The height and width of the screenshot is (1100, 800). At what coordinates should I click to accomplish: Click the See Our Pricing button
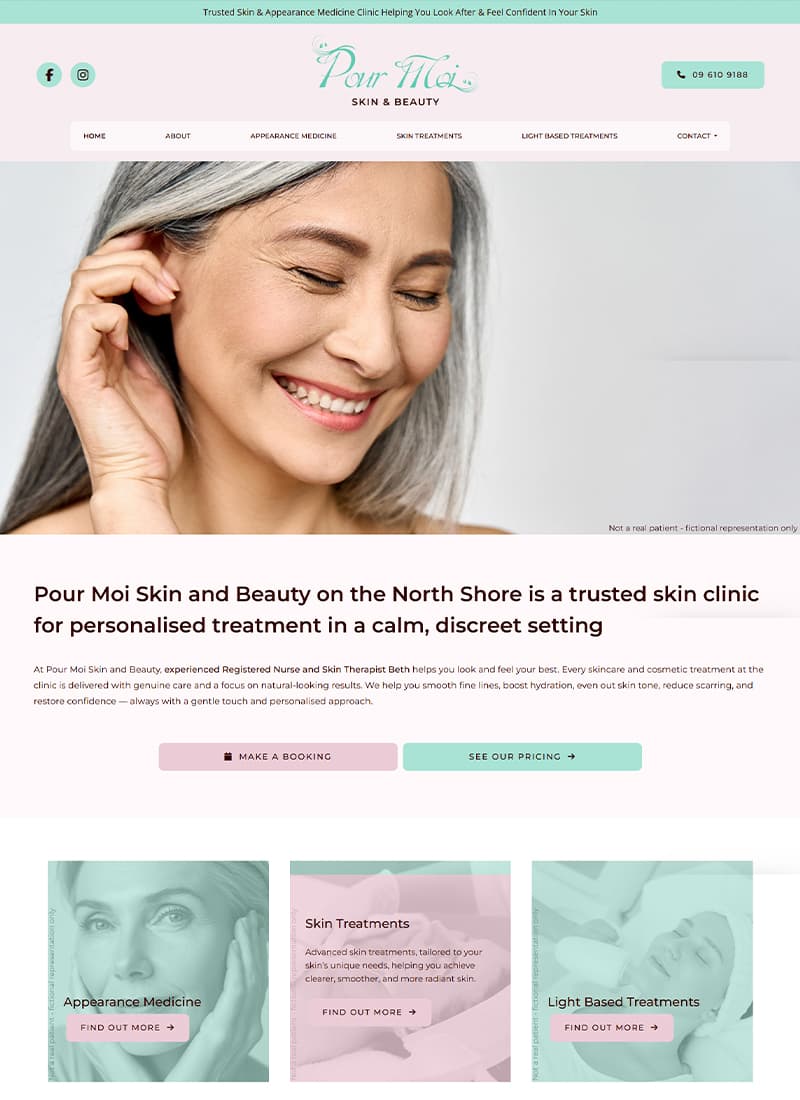522,756
